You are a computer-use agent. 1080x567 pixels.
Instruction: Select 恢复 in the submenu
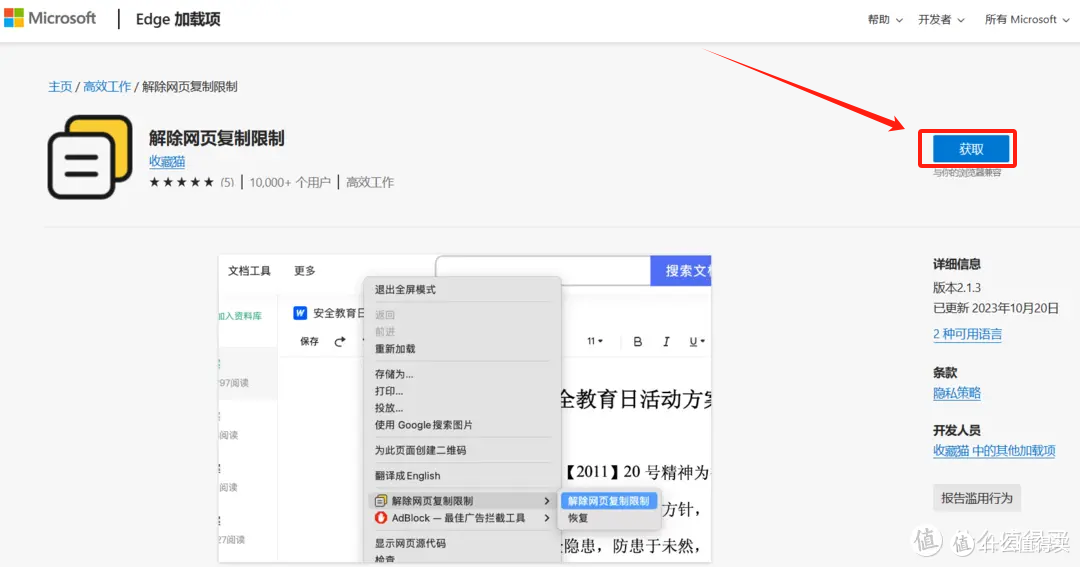(x=578, y=518)
